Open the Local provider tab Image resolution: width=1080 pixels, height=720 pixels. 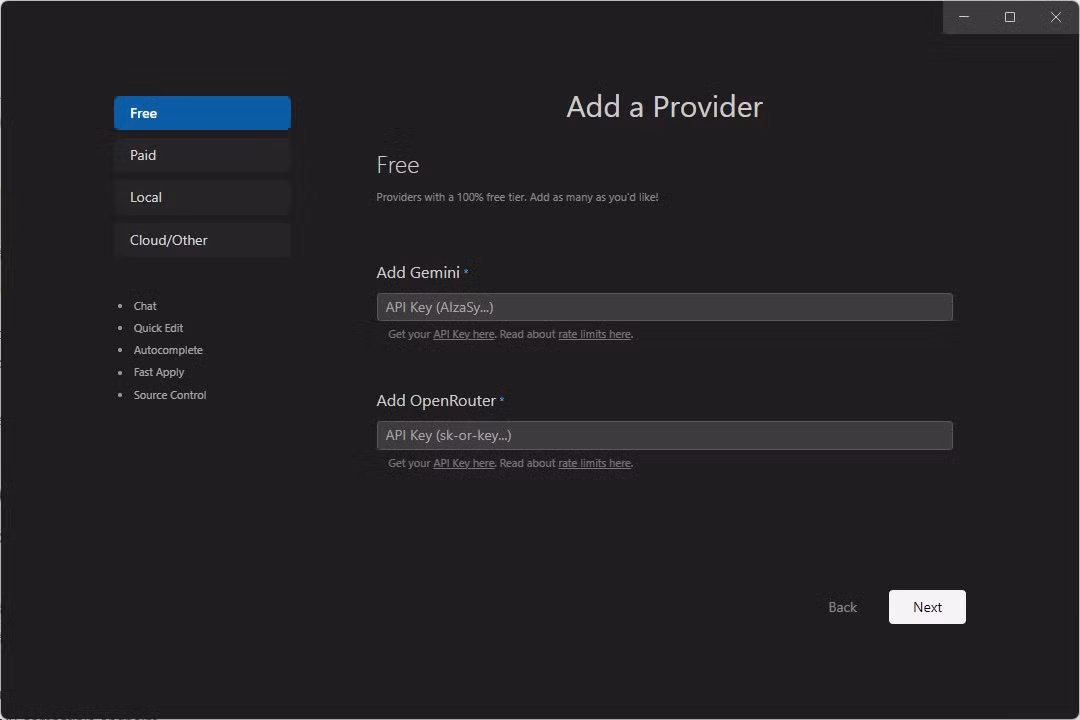(202, 197)
